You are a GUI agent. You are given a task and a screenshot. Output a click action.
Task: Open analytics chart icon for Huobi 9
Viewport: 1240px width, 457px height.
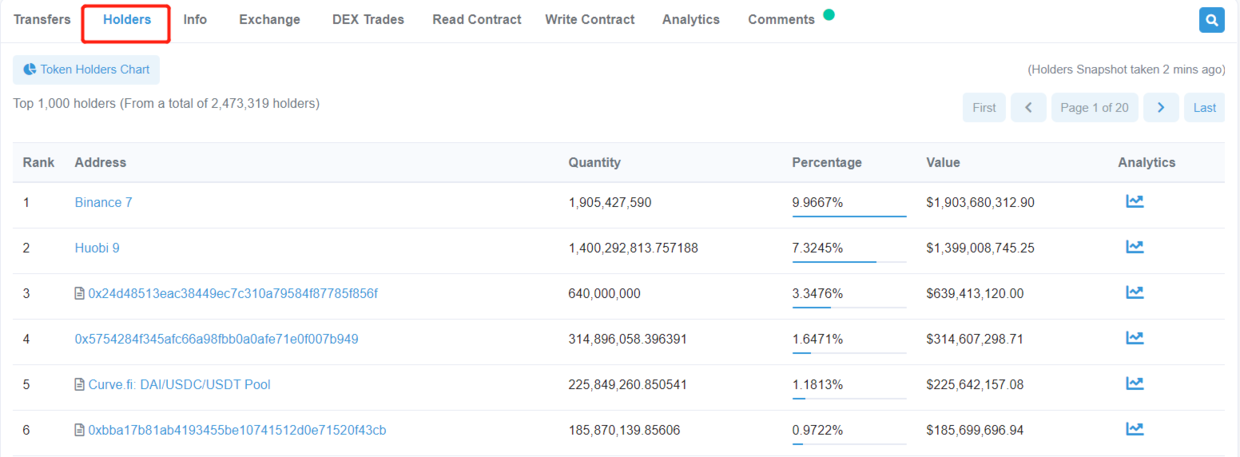(1134, 247)
